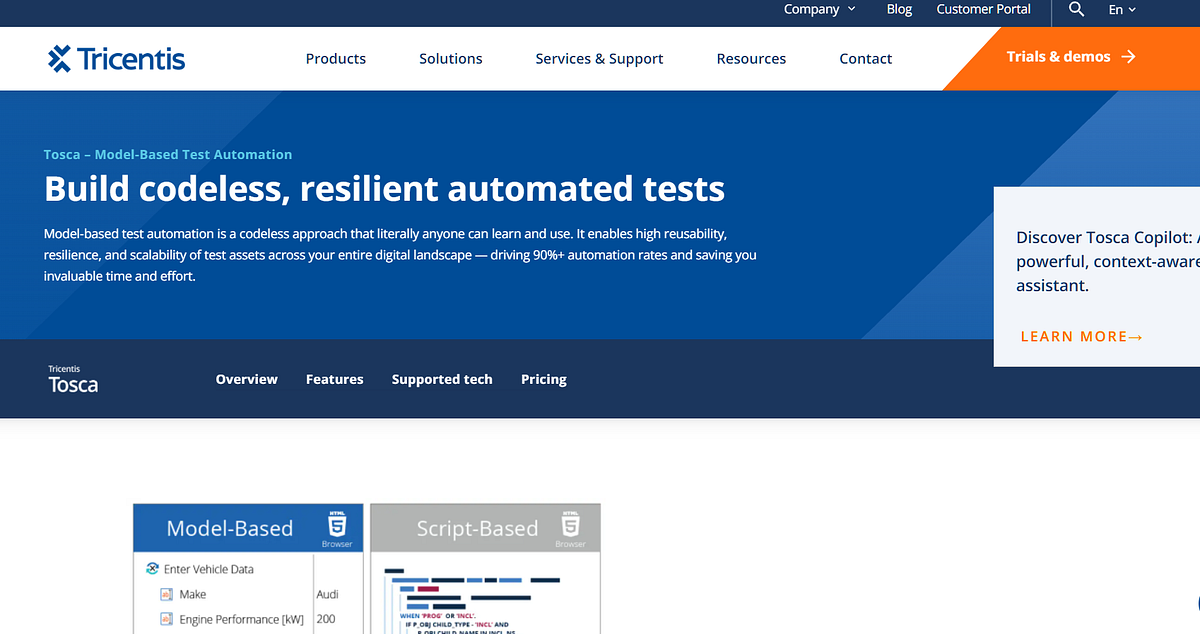The width and height of the screenshot is (1200, 634).
Task: Click the 'Audi' value cell
Action: pos(327,594)
